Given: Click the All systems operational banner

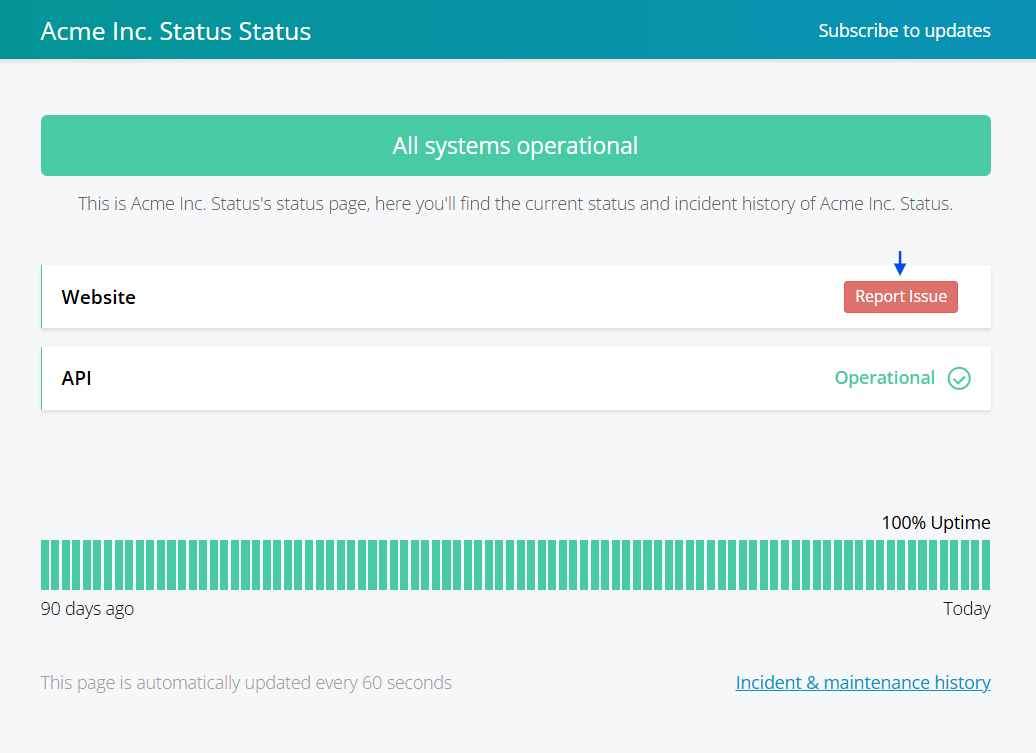Looking at the screenshot, I should tap(515, 146).
